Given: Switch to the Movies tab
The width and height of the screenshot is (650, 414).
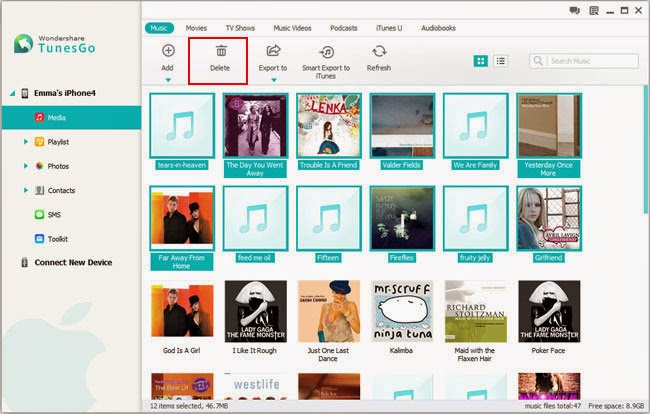Looking at the screenshot, I should tap(196, 28).
